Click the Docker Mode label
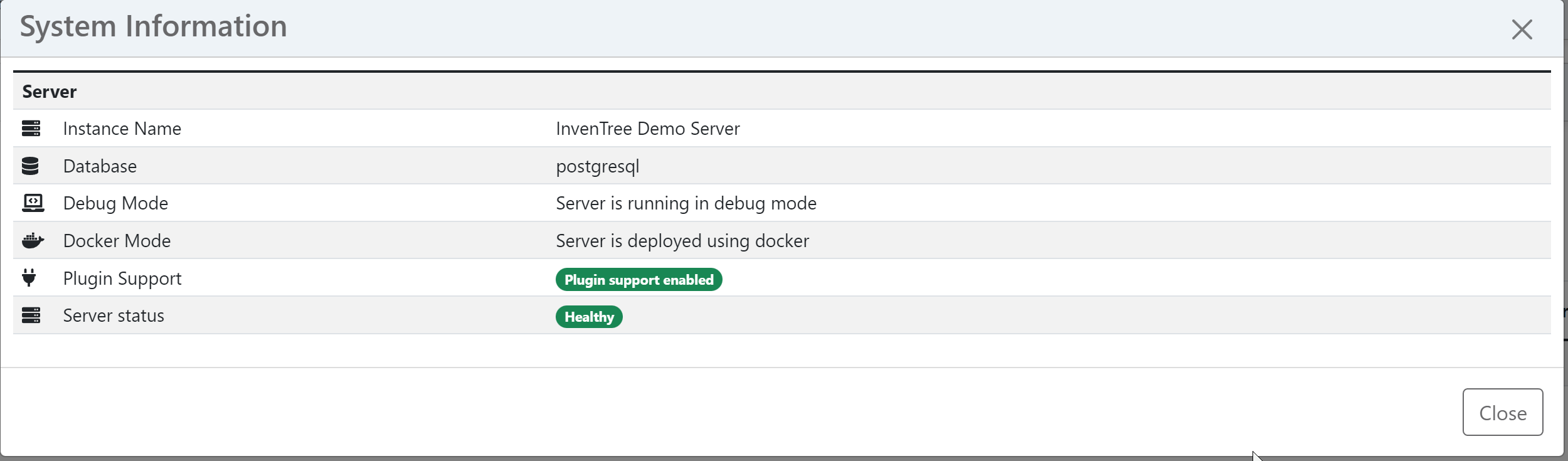 117,241
